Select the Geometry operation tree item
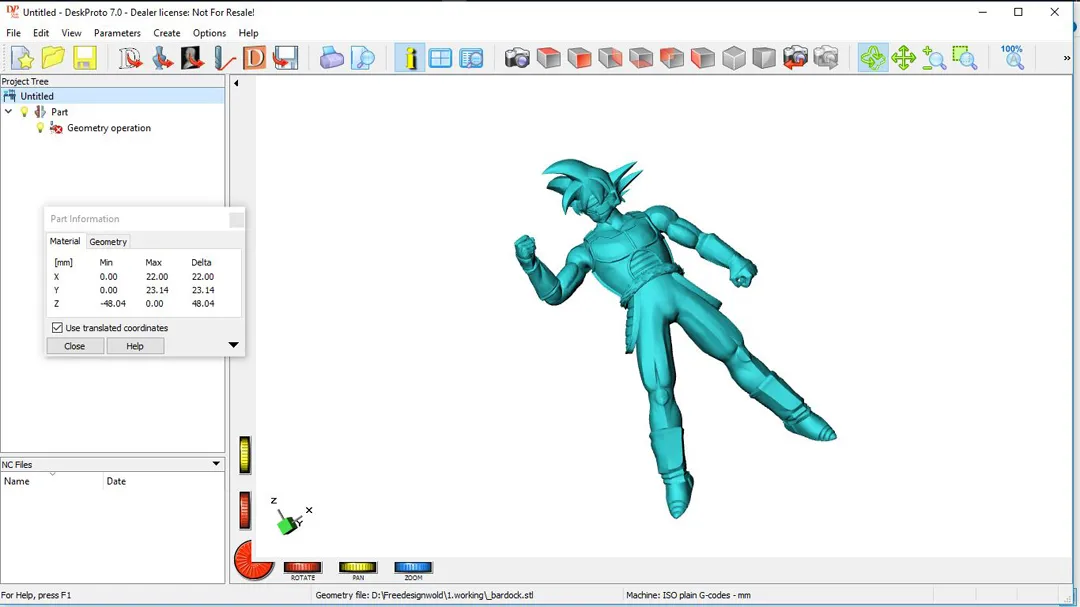 coord(109,128)
